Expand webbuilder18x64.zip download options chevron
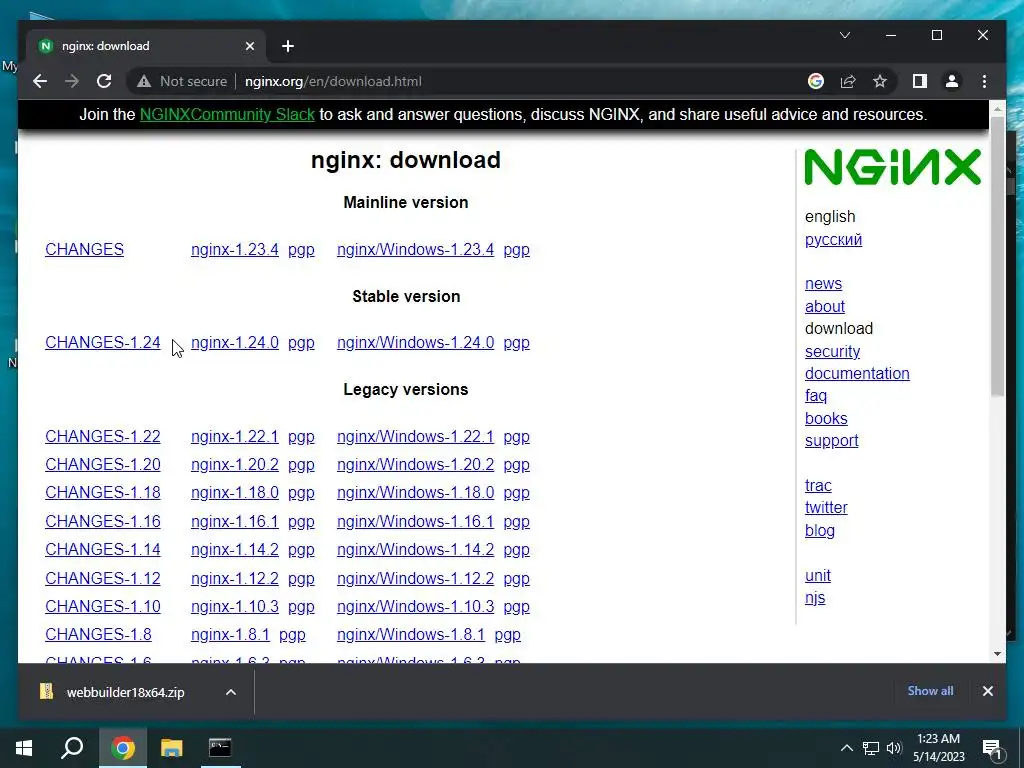Screen dimensions: 1024x768 pos(231,692)
